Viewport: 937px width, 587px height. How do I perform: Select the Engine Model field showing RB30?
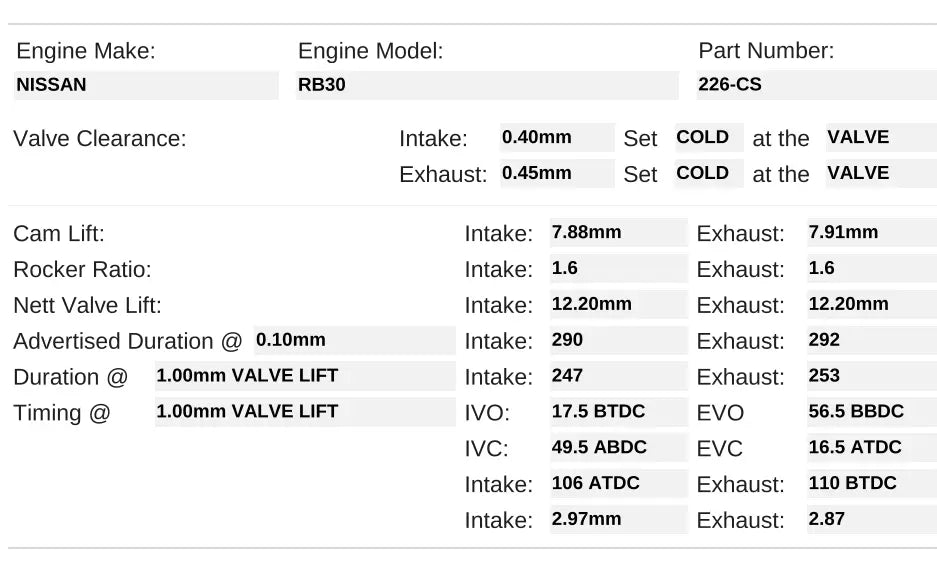(x=487, y=85)
